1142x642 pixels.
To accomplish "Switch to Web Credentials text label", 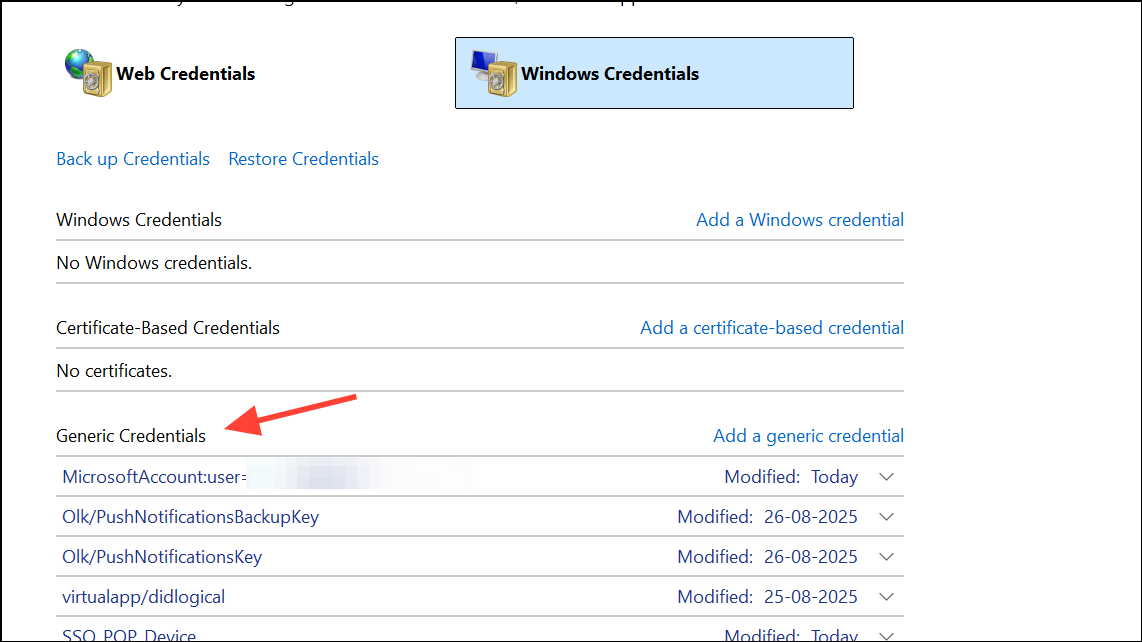I will (x=186, y=74).
